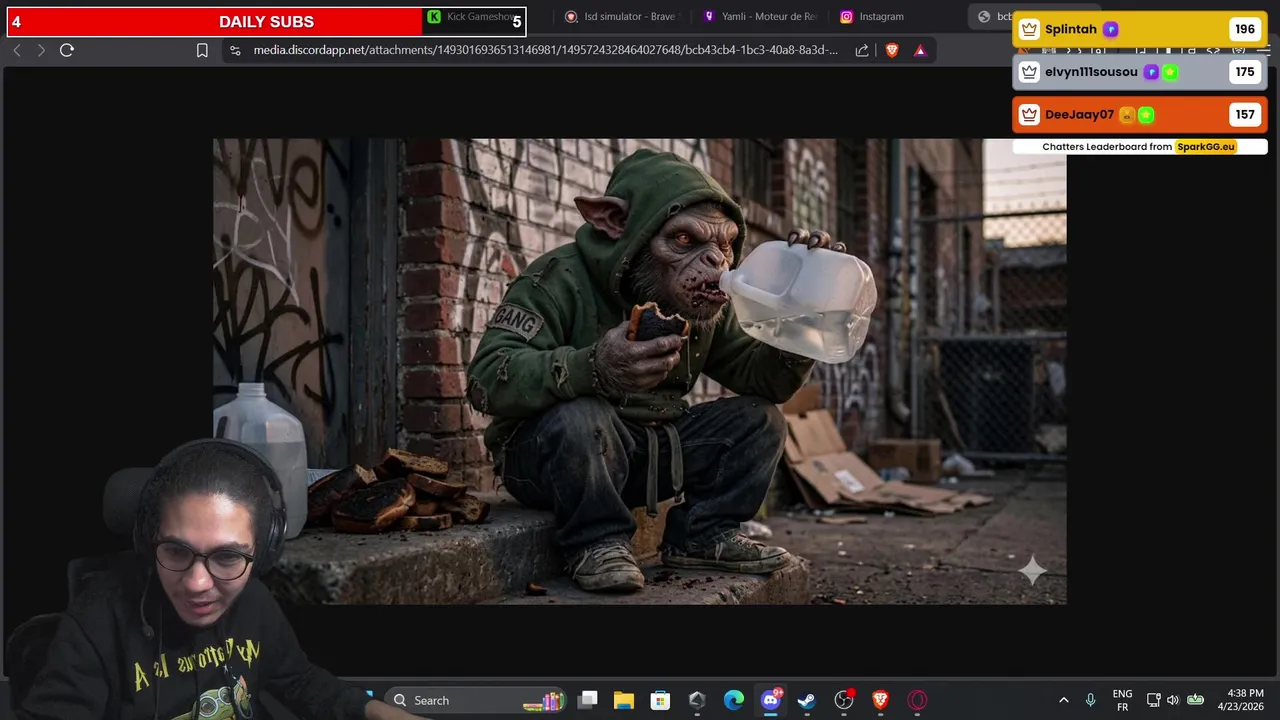Image resolution: width=1280 pixels, height=720 pixels.
Task: Open the volume tray icon
Action: pos(1173,700)
